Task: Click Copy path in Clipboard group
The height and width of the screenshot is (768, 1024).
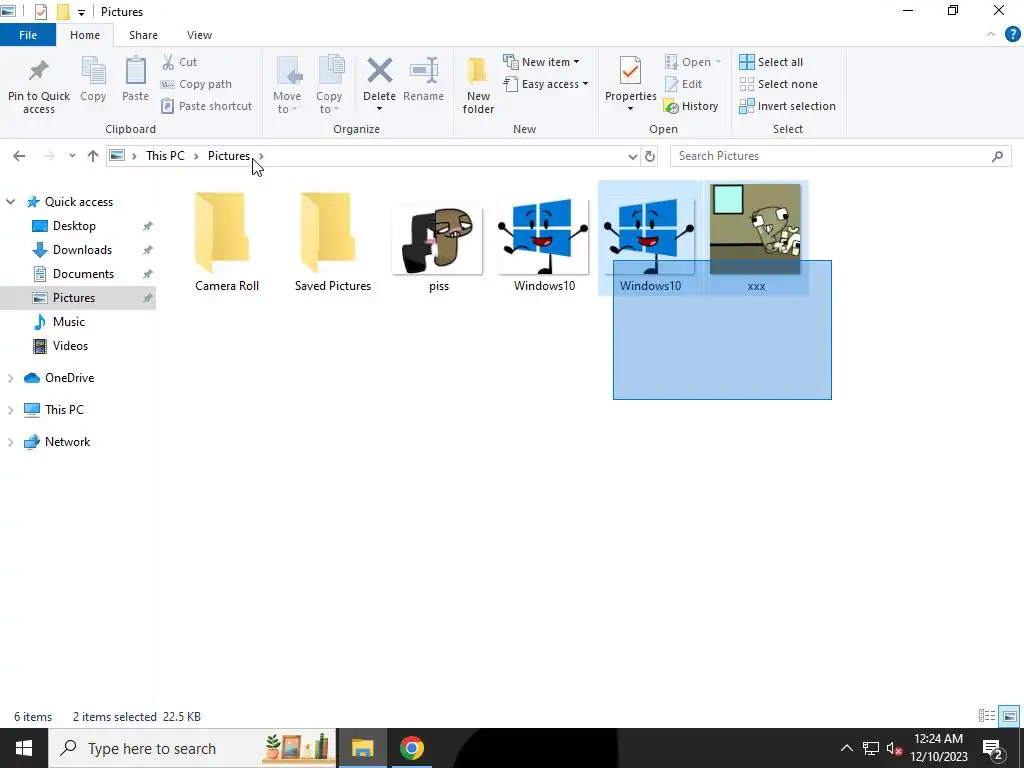Action: [x=196, y=84]
